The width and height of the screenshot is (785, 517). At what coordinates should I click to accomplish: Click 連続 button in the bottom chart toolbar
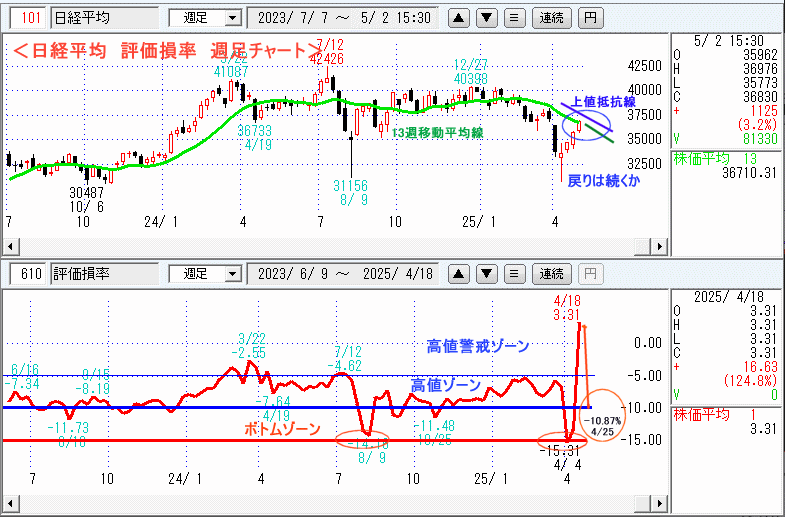pyautogui.click(x=552, y=274)
